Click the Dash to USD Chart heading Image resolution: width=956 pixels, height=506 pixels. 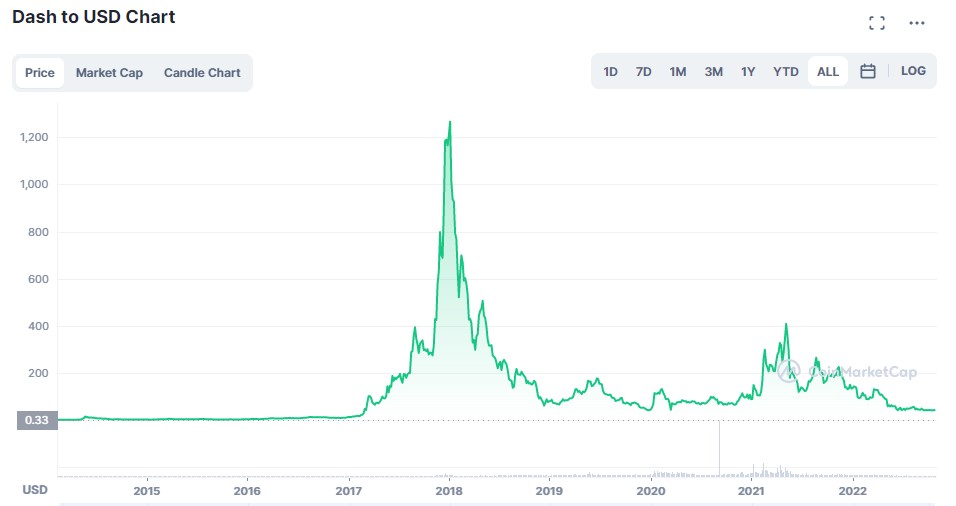[94, 16]
